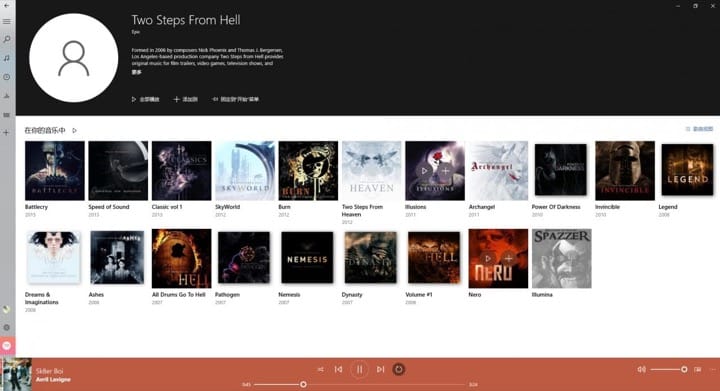Screen dimensions: 720x391
Task: Open My Music via music note icon
Action: point(6,58)
